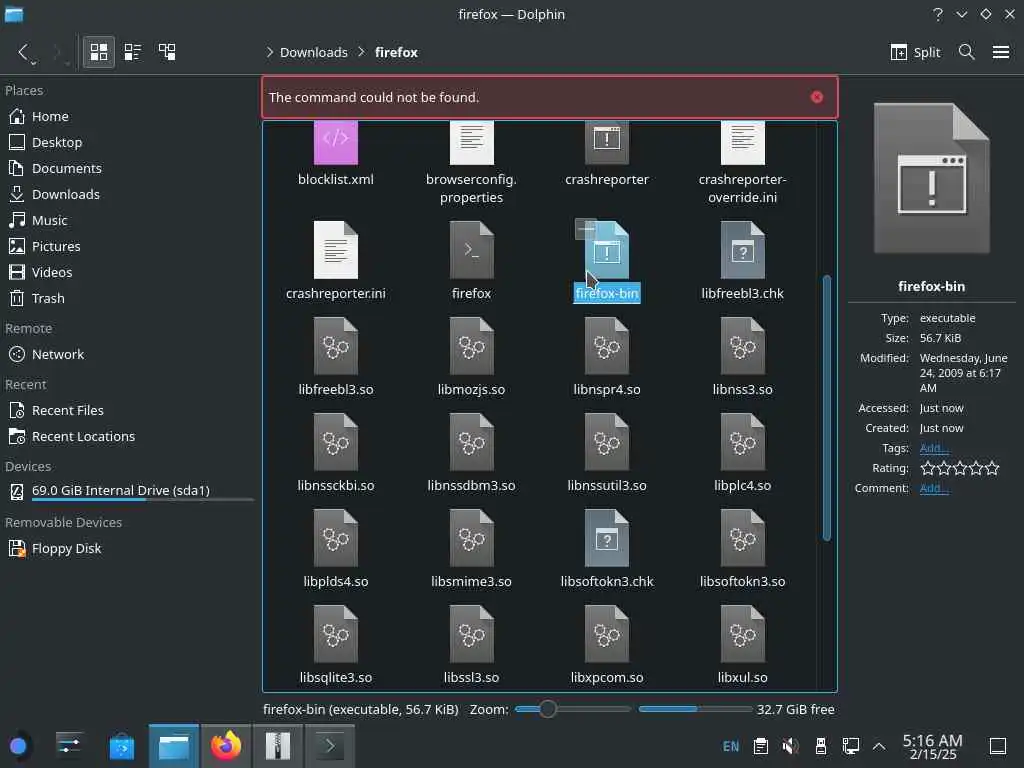Image resolution: width=1024 pixels, height=768 pixels.
Task: Select crashreporter.ini file icon
Action: (336, 250)
